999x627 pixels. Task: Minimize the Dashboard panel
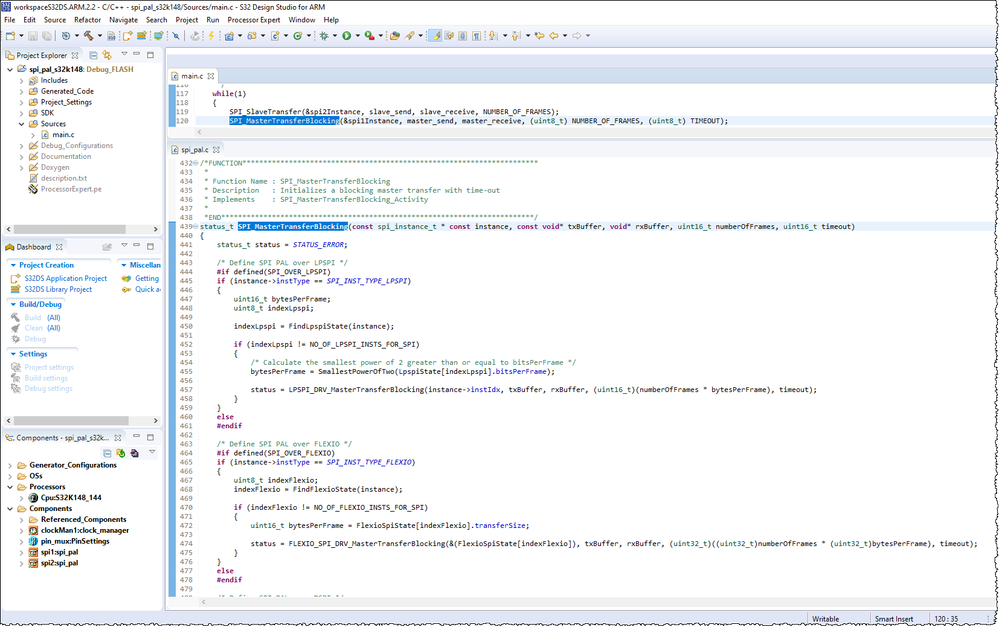point(136,246)
